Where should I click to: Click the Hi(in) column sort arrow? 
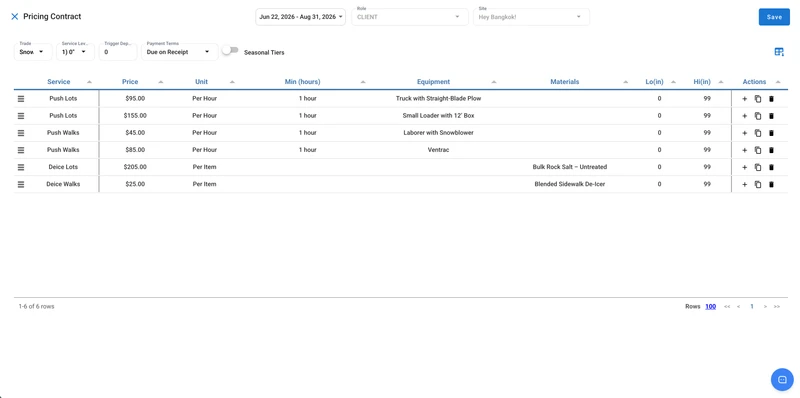pyautogui.click(x=721, y=82)
